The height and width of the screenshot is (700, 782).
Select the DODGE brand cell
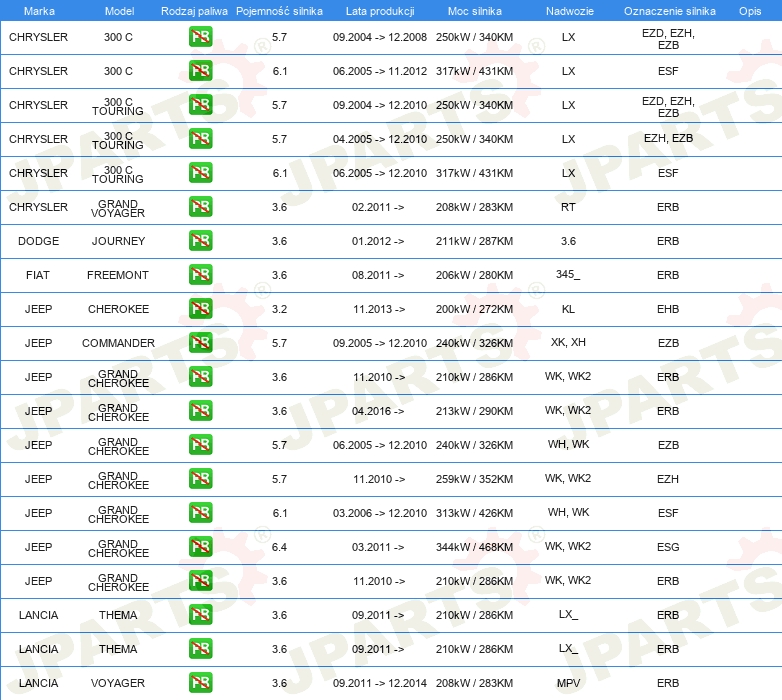point(38,241)
